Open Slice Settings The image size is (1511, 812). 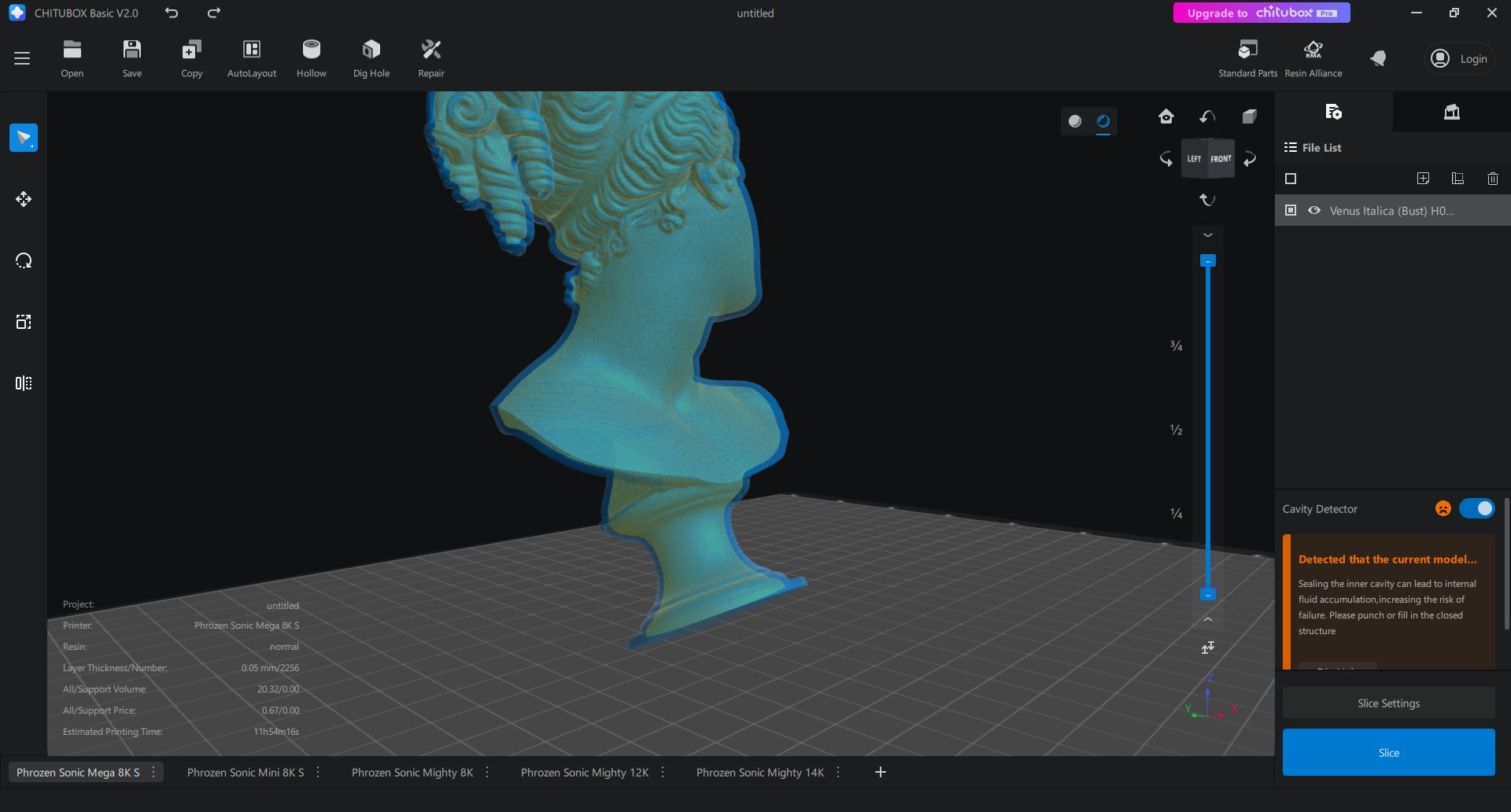(1388, 703)
